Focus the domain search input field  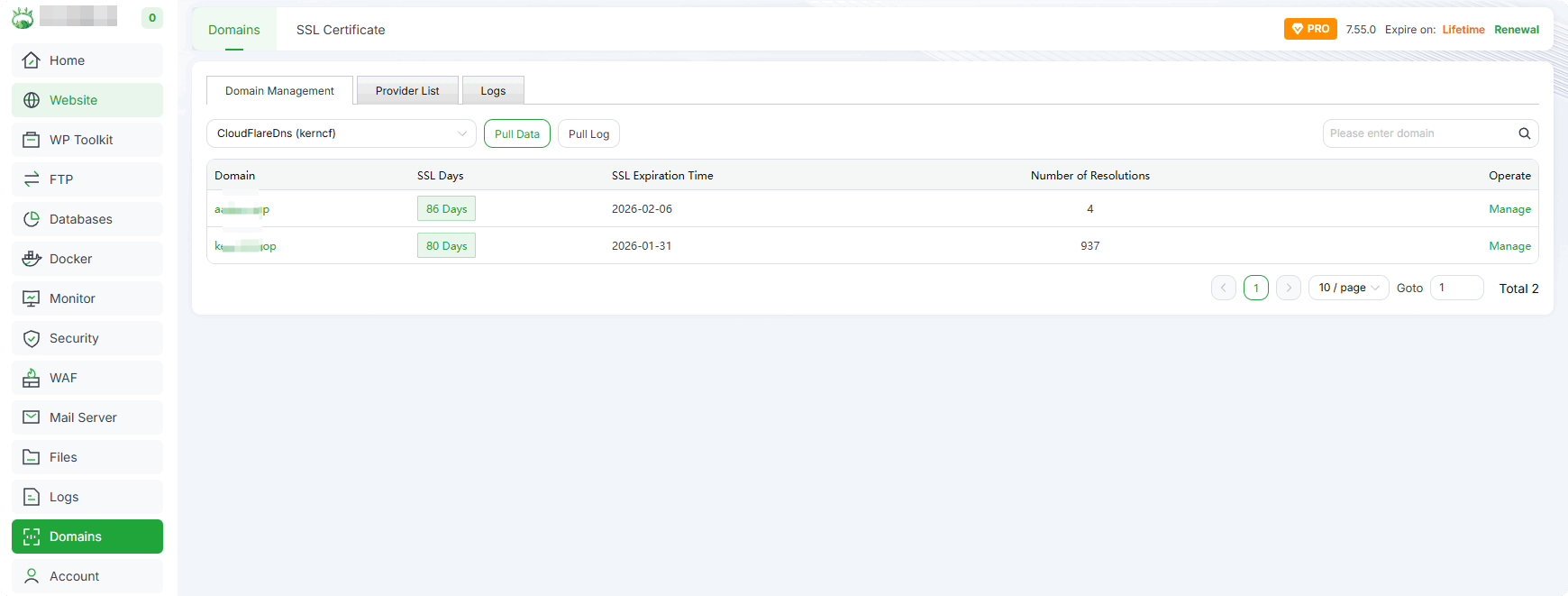(1422, 133)
